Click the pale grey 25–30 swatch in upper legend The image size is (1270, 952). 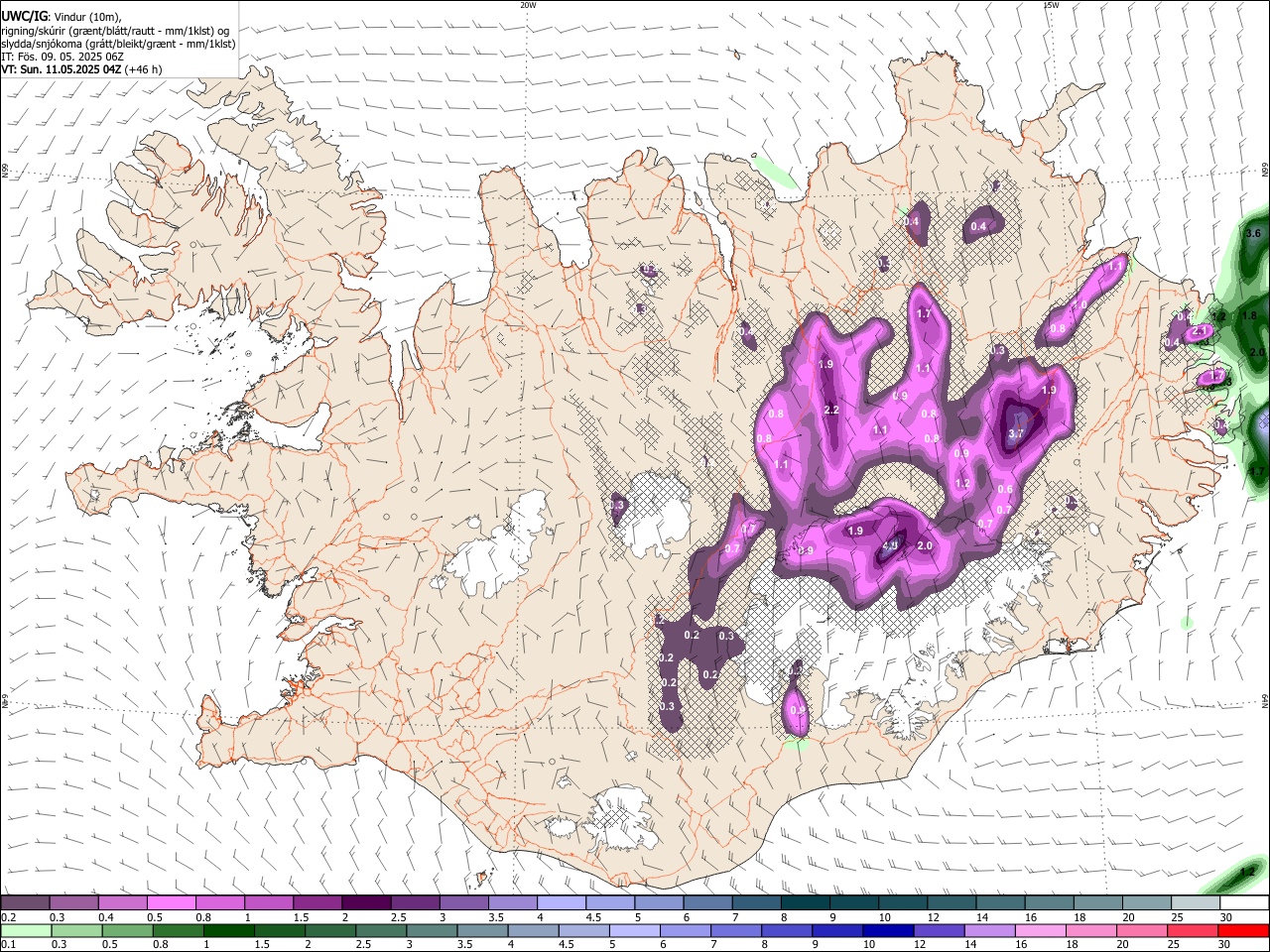point(1196,903)
